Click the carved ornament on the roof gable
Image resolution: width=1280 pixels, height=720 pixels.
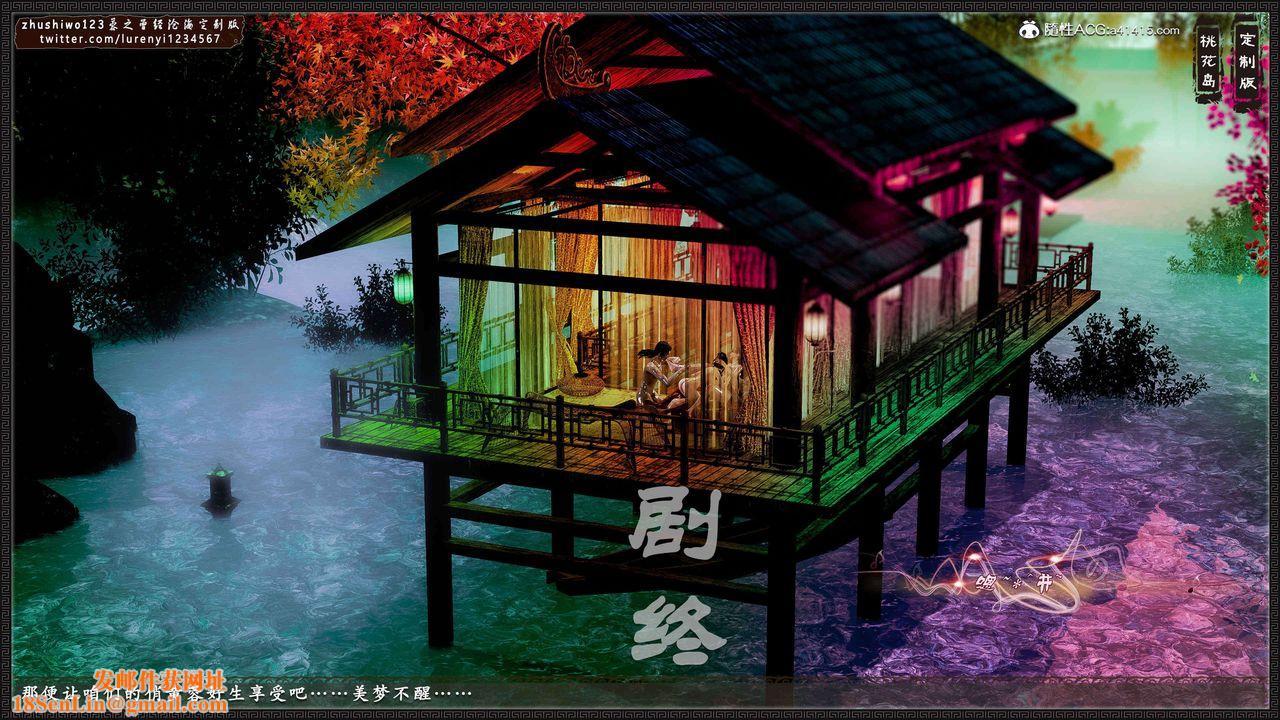570,62
